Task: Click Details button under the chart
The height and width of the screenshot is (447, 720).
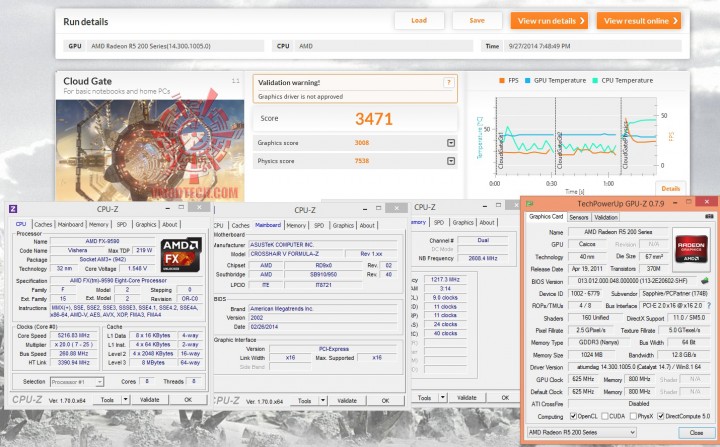Action: 670,188
